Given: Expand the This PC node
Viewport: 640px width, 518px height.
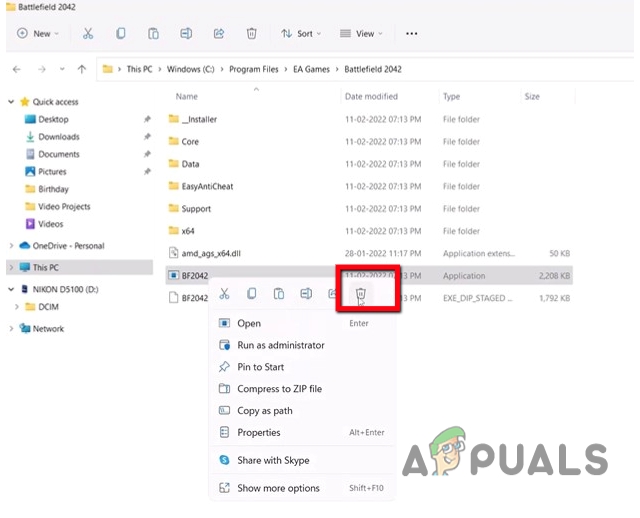Looking at the screenshot, I should pos(11,268).
